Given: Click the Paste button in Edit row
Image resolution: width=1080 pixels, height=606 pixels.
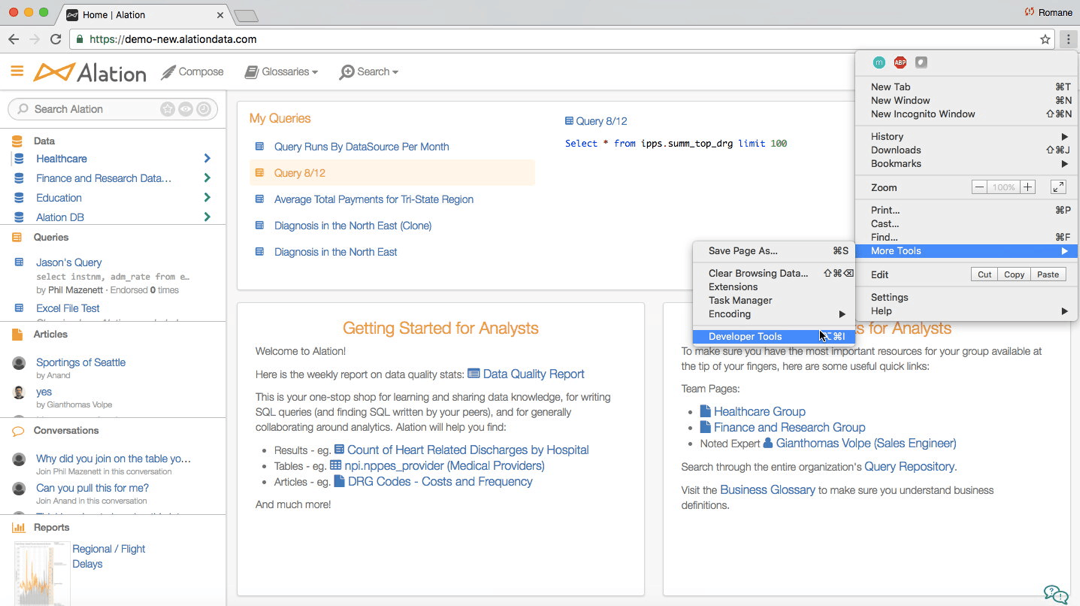Looking at the screenshot, I should pyautogui.click(x=1048, y=274).
